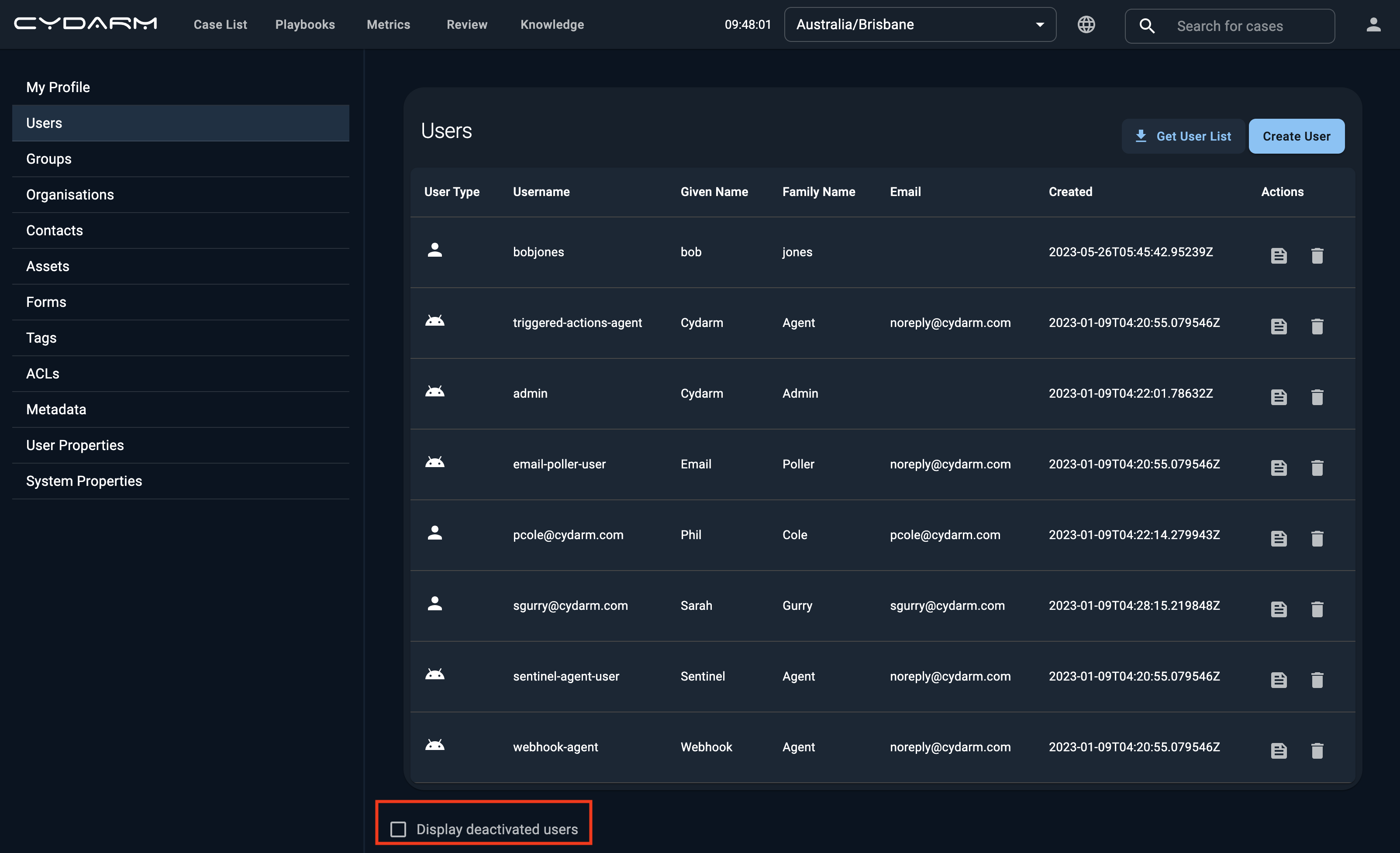
Task: Open details icon for pcole@cydarm.com row
Action: point(1279,538)
